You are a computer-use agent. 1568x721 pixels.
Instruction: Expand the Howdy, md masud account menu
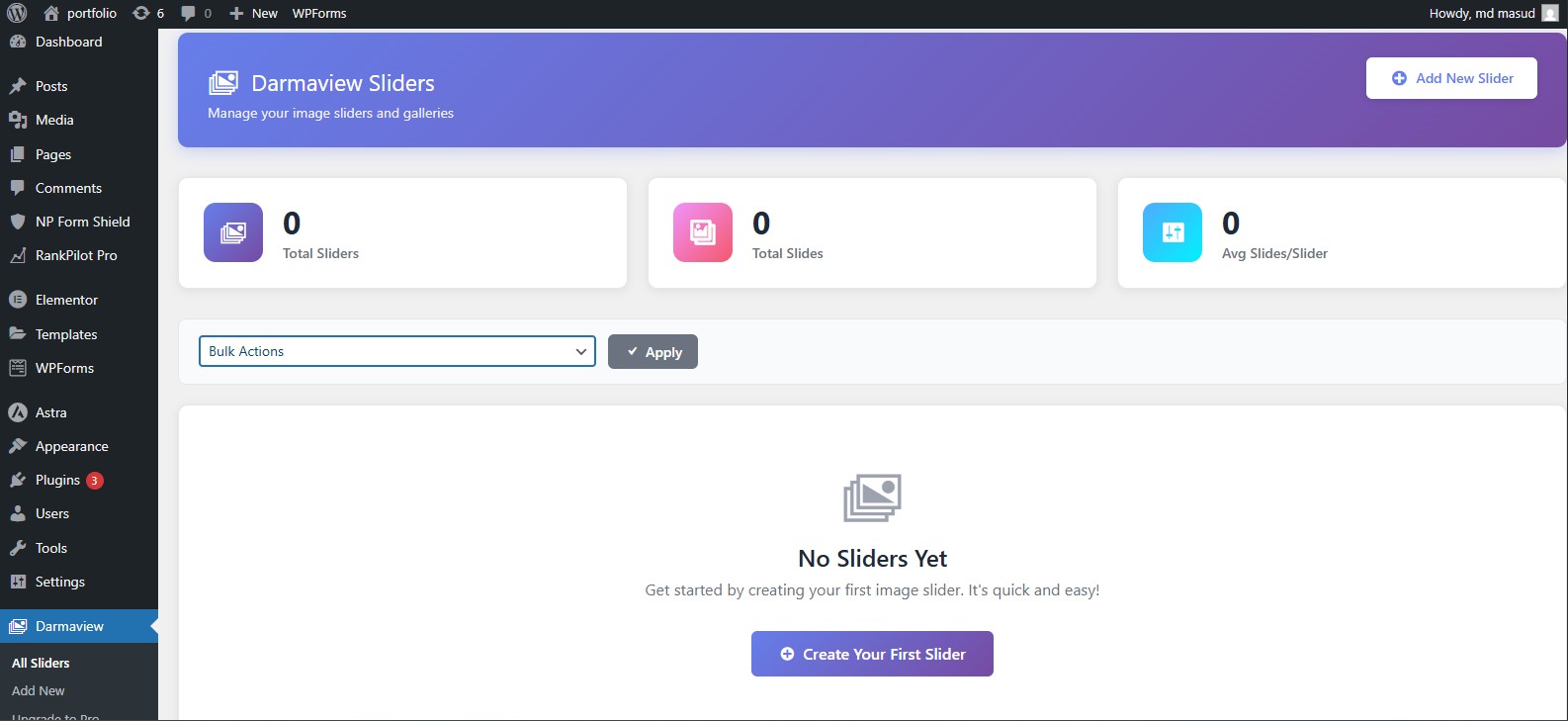[x=1481, y=13]
